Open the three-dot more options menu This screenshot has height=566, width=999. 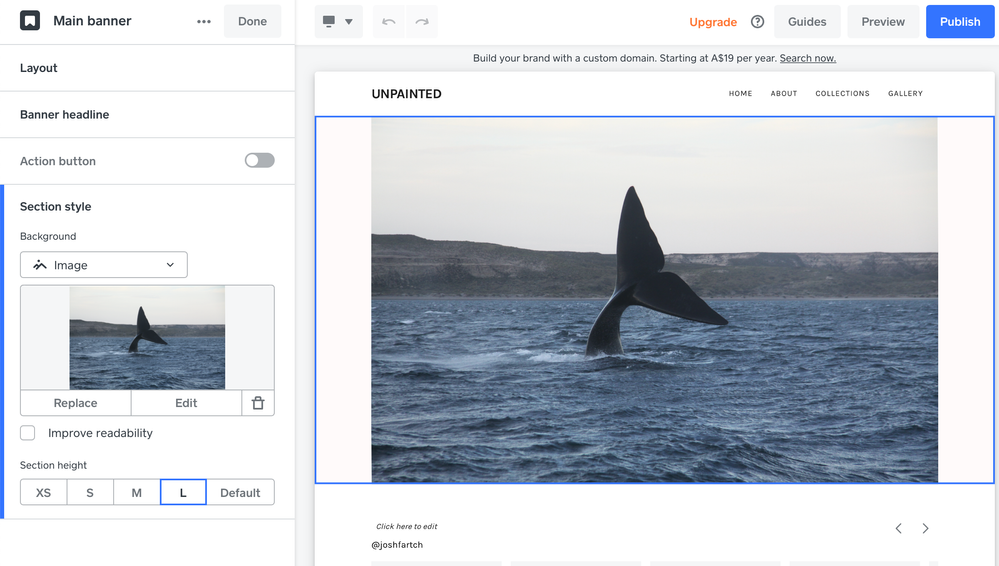coord(204,21)
